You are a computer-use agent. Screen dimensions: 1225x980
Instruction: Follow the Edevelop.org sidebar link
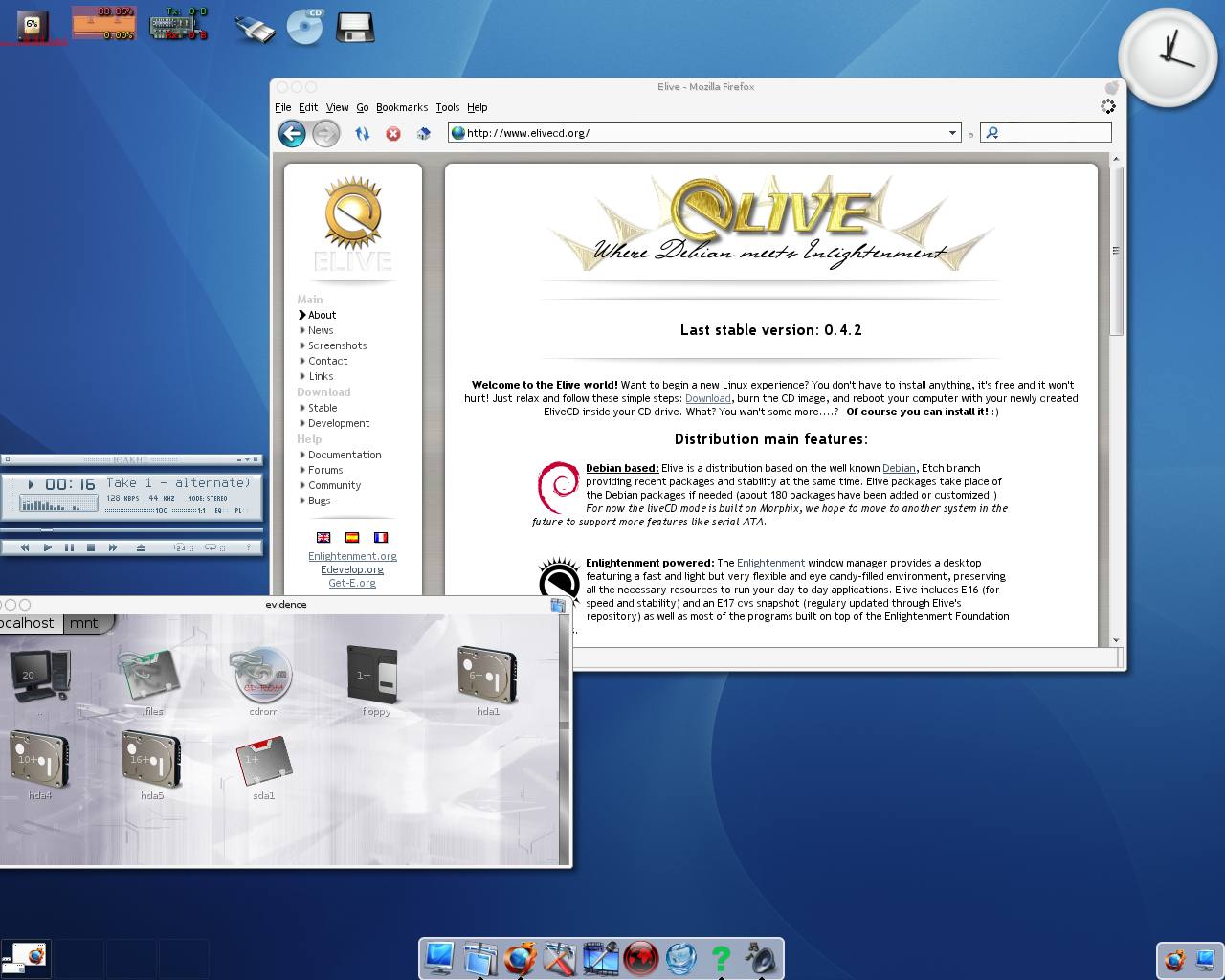352,569
